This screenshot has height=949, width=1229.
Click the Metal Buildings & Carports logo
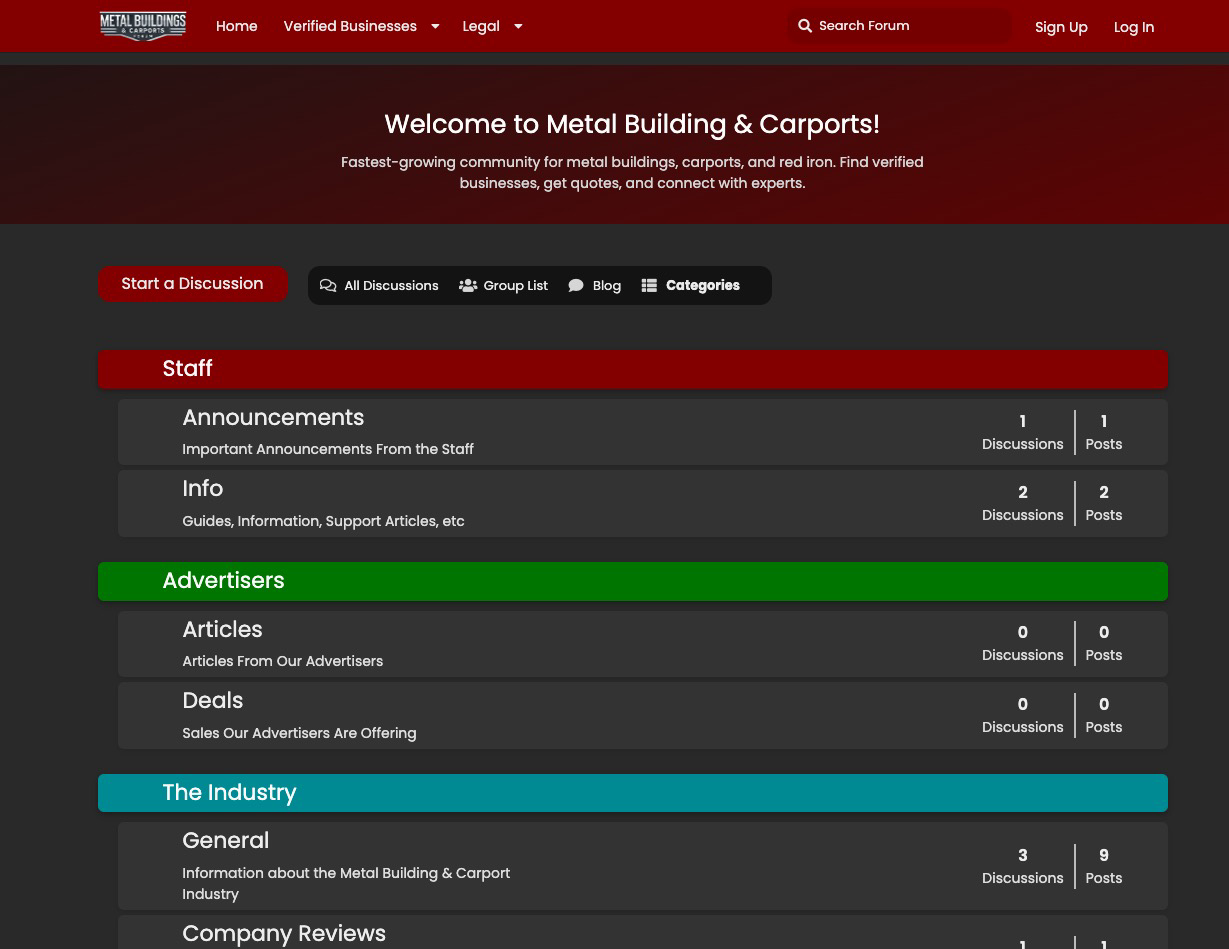(143, 26)
